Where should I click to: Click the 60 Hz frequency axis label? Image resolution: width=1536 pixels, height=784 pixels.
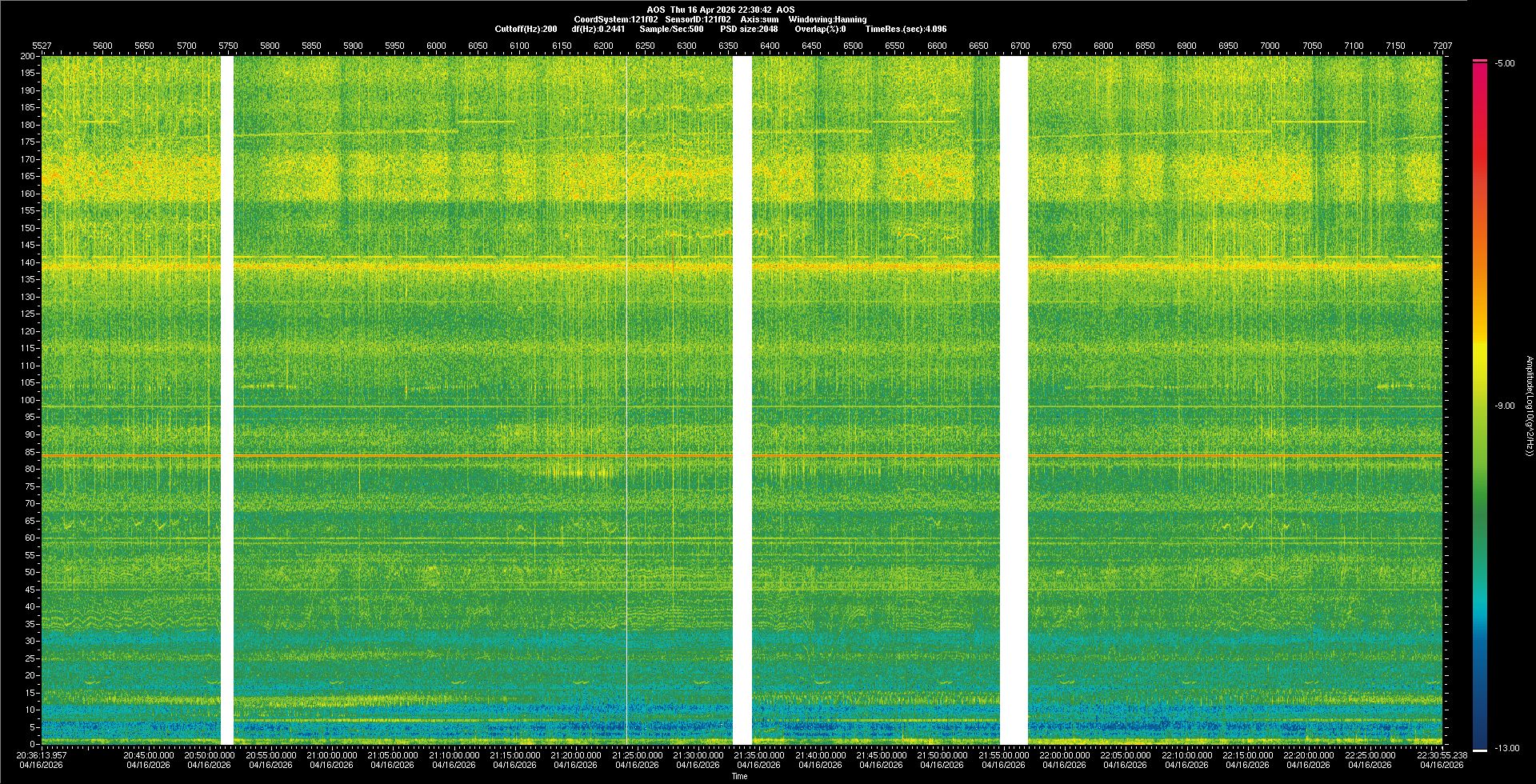click(30, 538)
